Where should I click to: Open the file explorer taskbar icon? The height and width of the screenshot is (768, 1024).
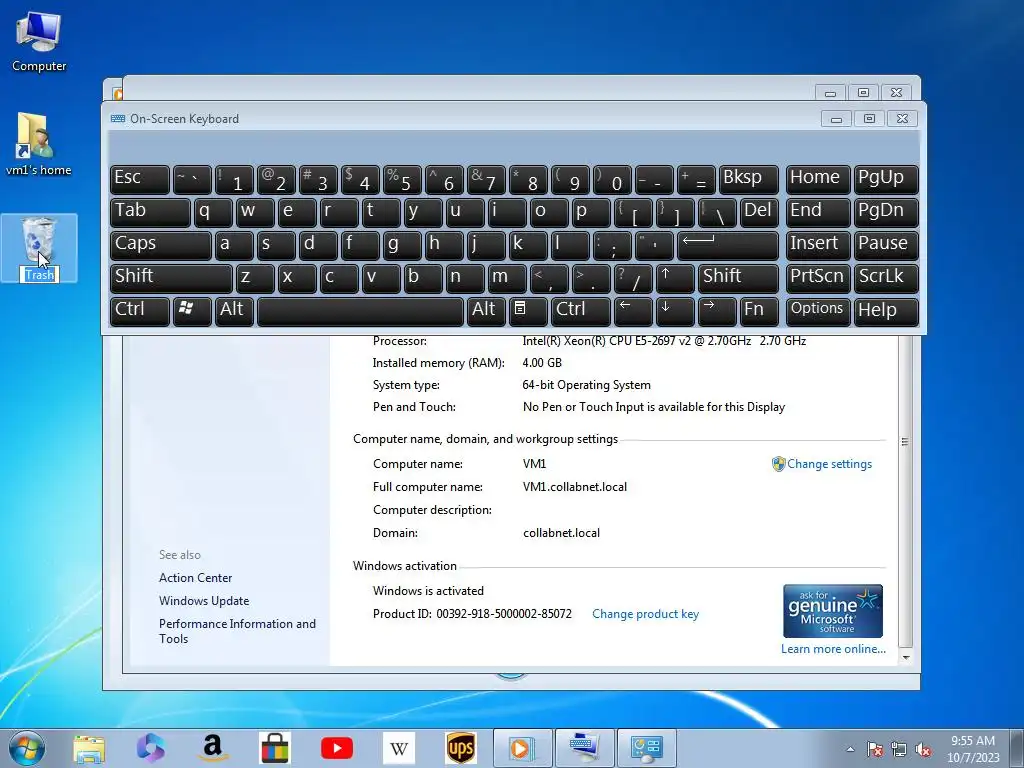coord(89,748)
